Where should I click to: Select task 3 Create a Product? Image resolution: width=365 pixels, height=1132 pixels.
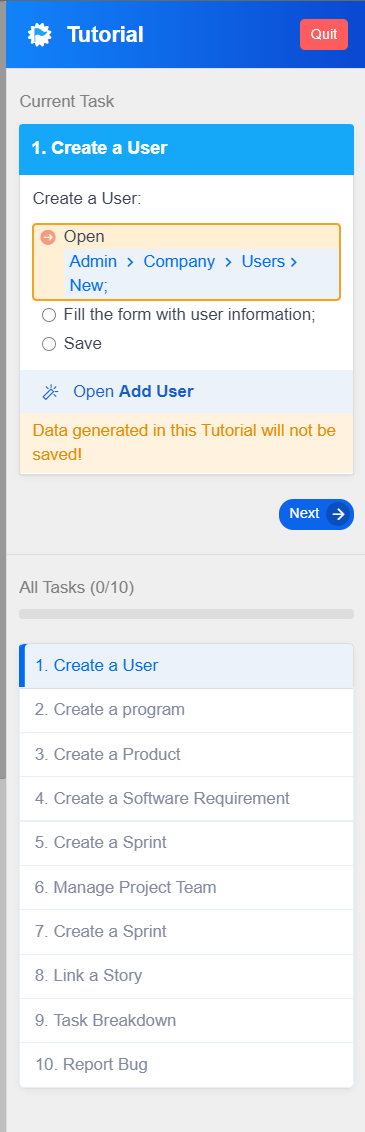[x=186, y=755]
